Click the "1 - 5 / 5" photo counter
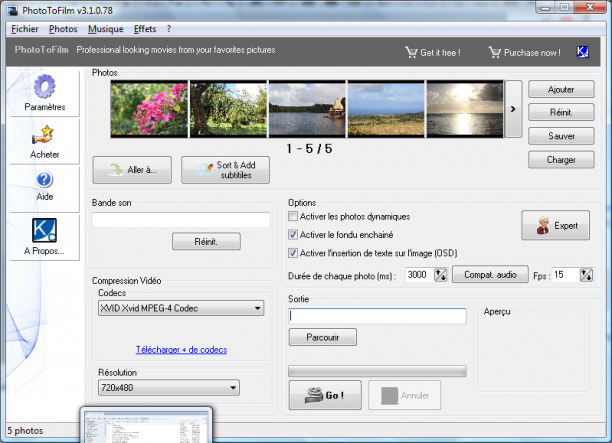 point(309,149)
